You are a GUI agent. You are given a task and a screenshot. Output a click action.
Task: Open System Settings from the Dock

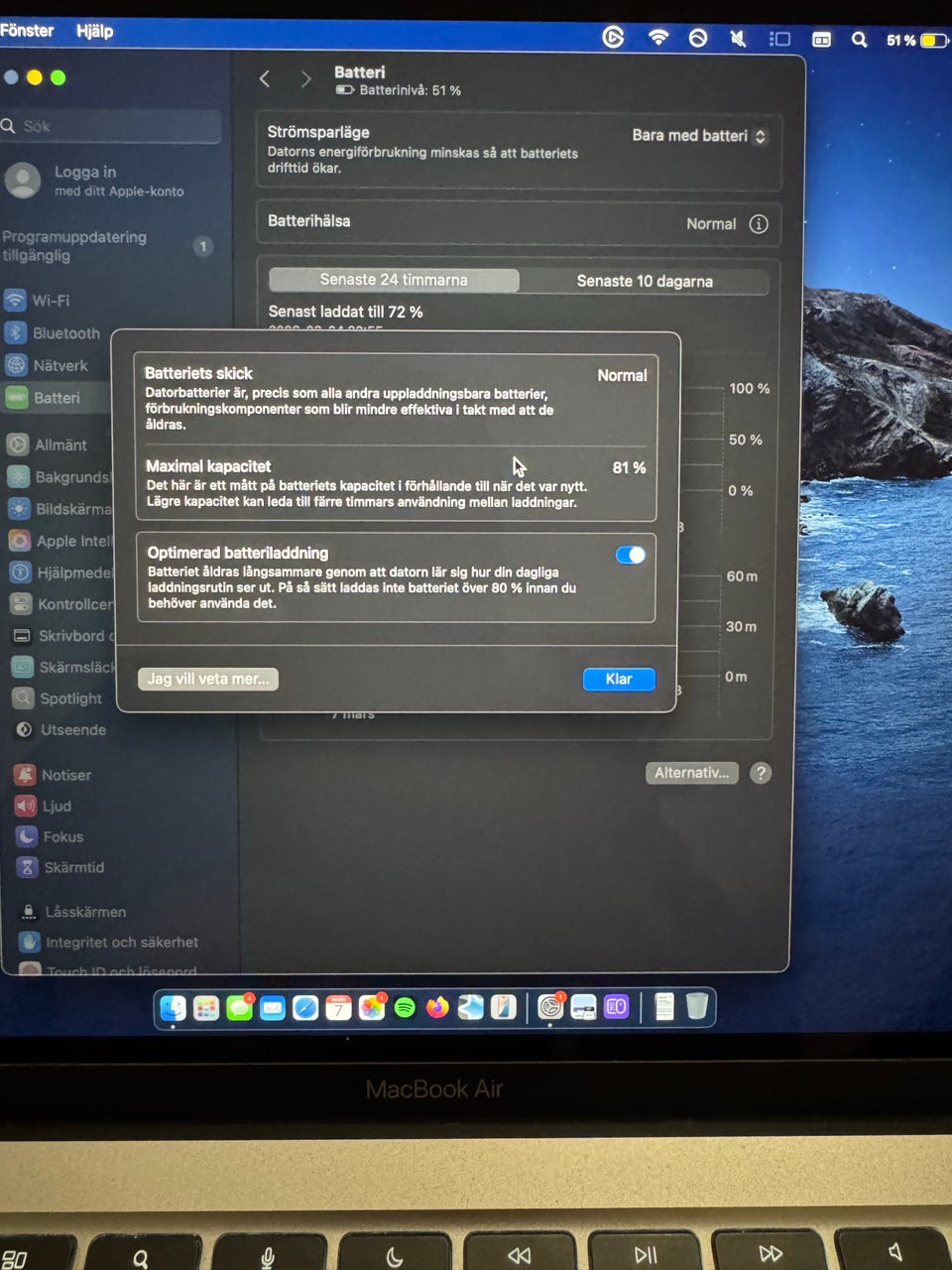pyautogui.click(x=550, y=1008)
